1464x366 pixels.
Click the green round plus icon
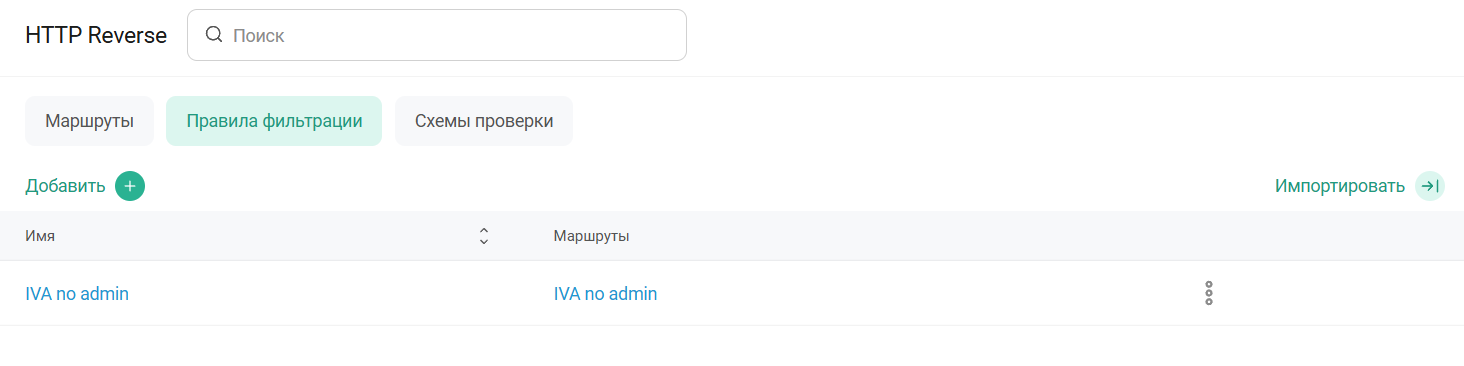click(130, 186)
